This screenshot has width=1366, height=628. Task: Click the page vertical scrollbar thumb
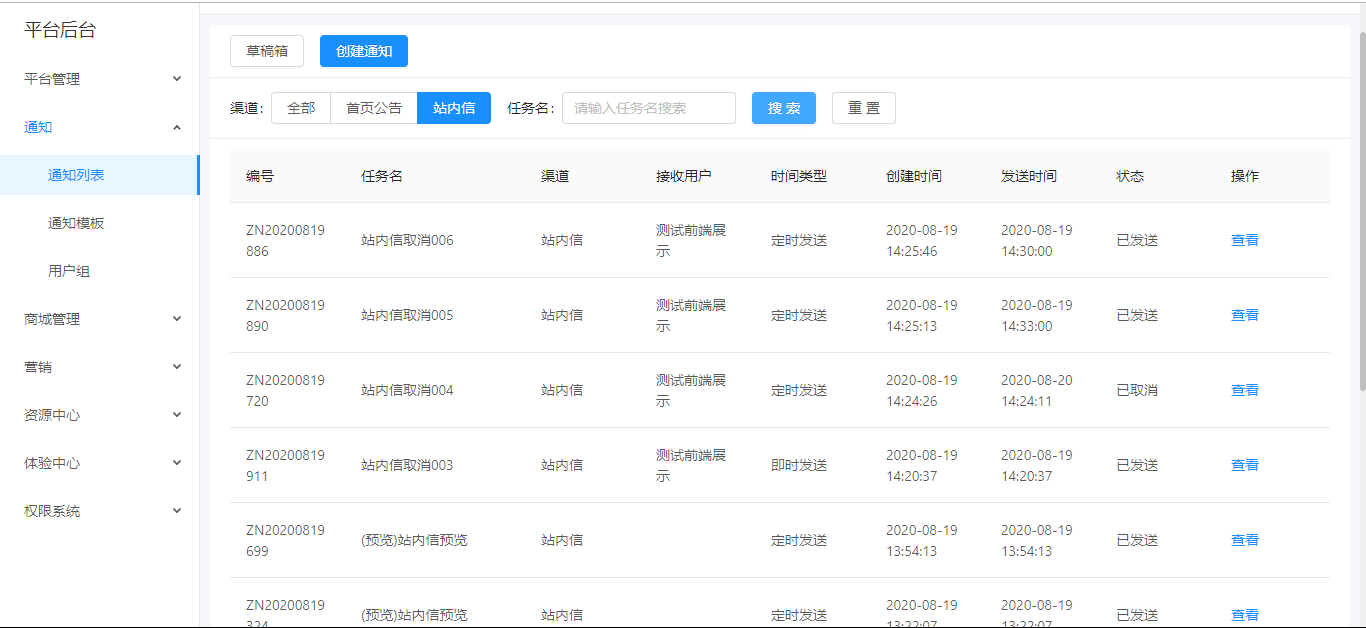point(1361,210)
